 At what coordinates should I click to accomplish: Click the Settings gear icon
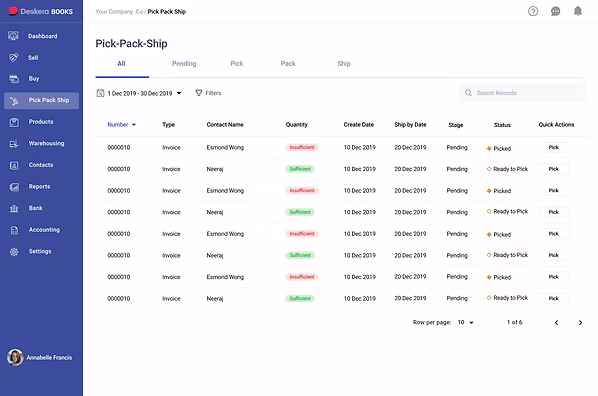coord(14,252)
